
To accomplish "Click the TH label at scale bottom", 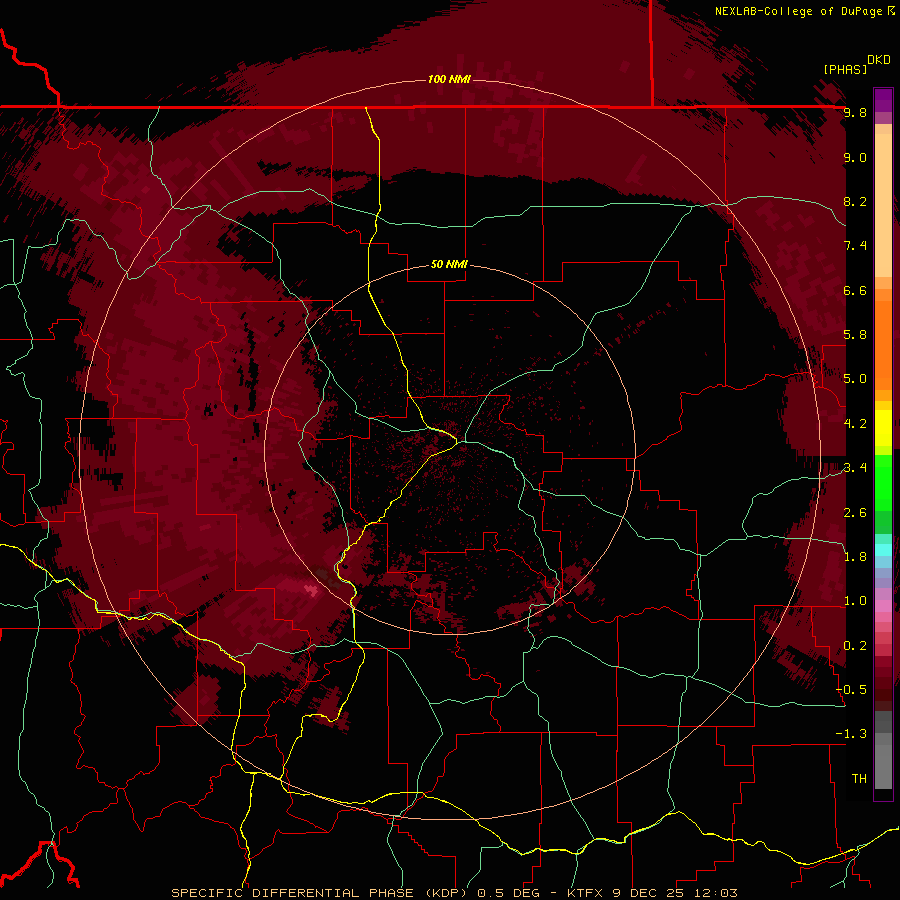I will (x=859, y=779).
